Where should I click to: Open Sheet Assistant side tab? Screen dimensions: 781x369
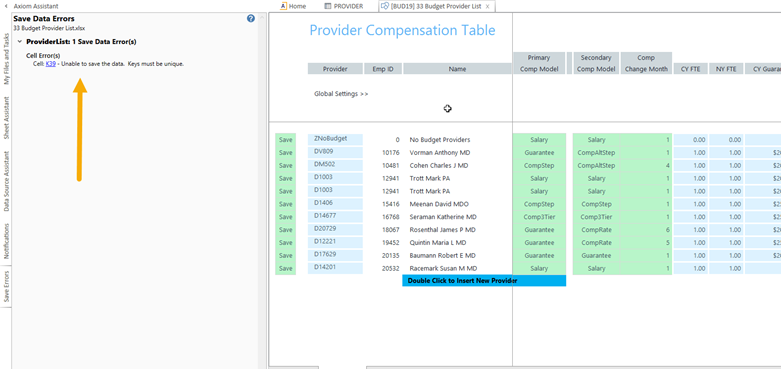click(x=6, y=117)
